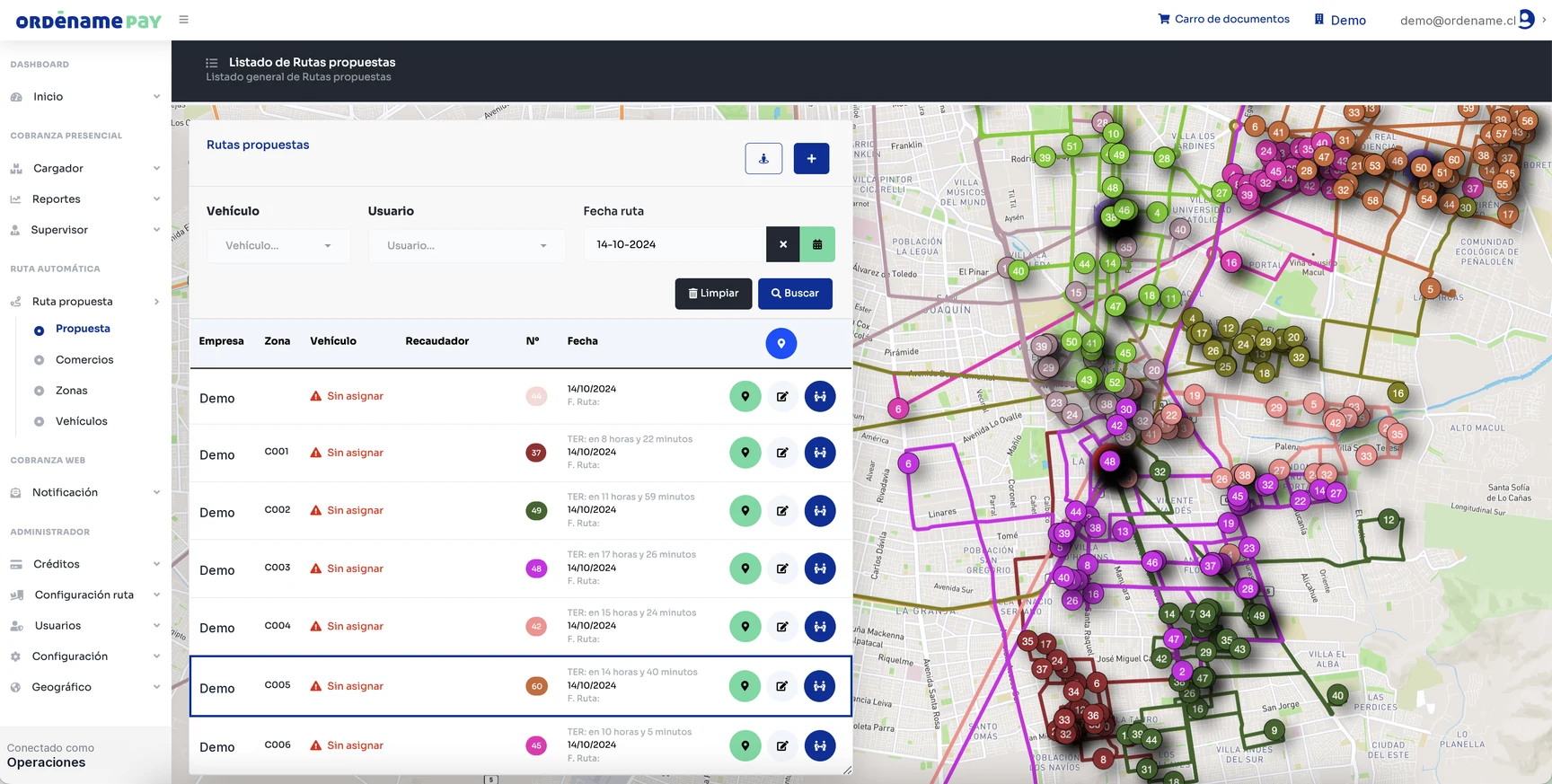This screenshot has height=784, width=1552.
Task: Open route path button for C002
Action: [x=820, y=511]
